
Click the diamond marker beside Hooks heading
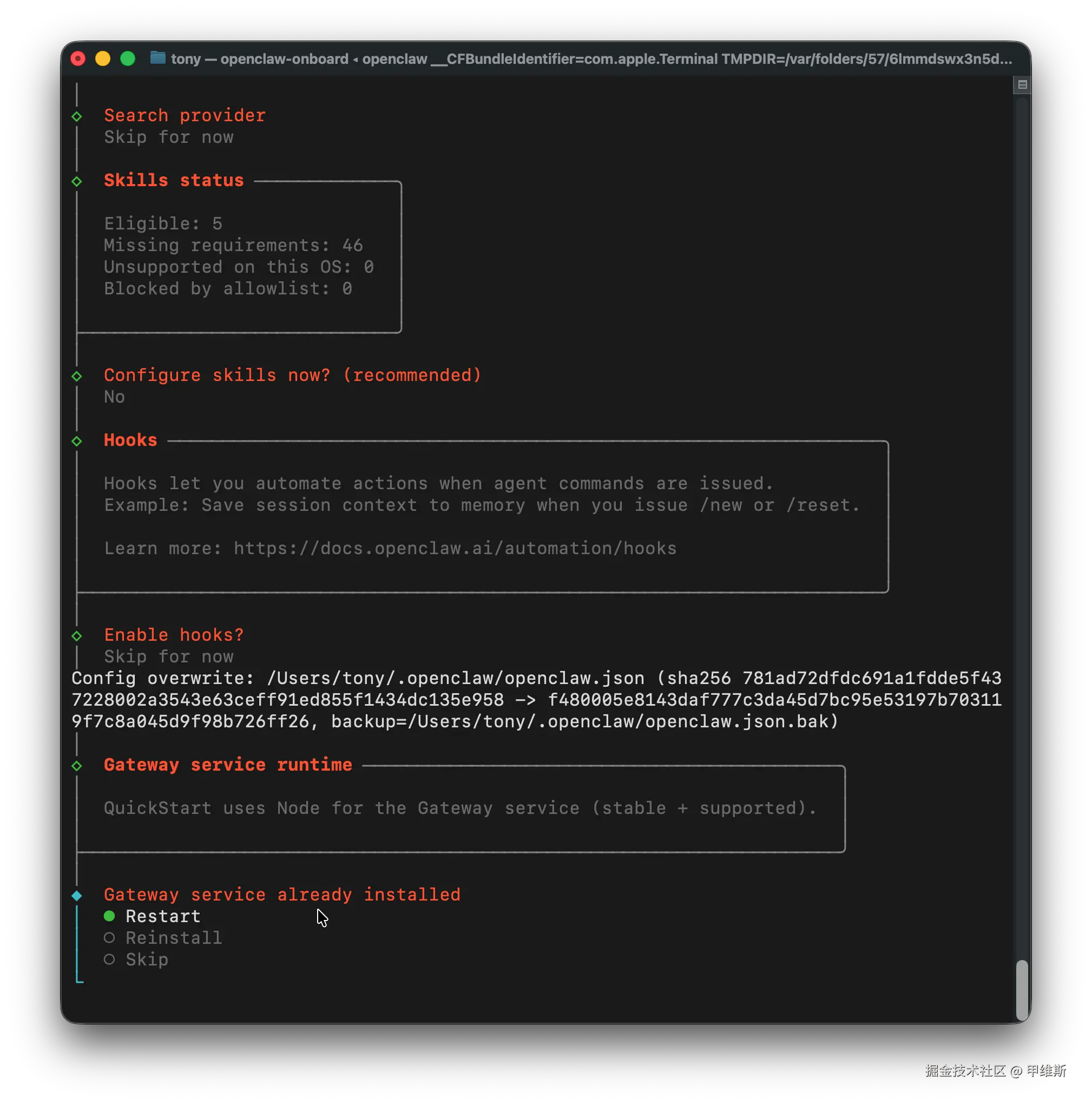pyautogui.click(x=77, y=441)
